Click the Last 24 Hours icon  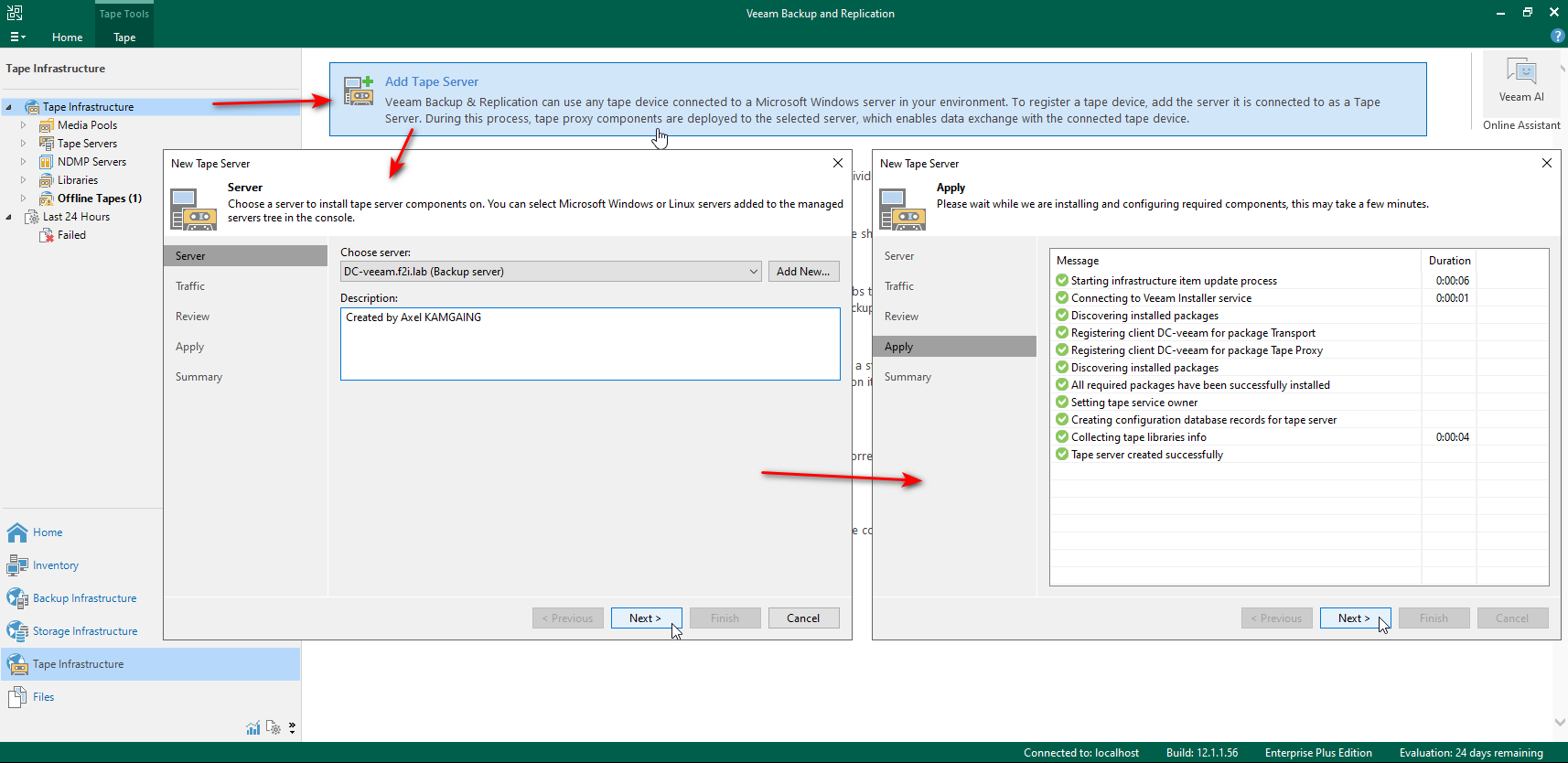click(x=32, y=217)
